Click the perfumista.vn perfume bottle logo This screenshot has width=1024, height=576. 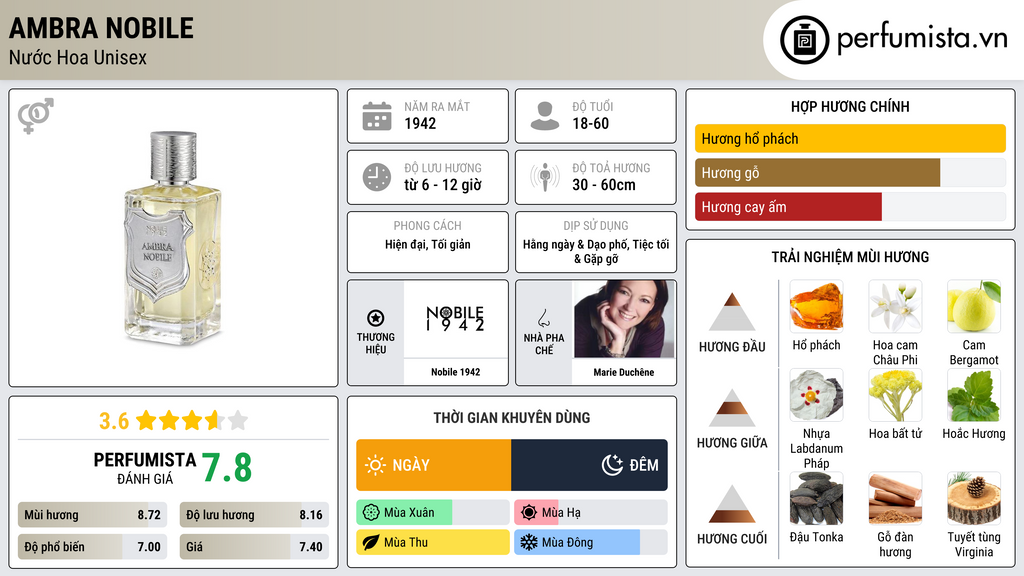click(804, 40)
